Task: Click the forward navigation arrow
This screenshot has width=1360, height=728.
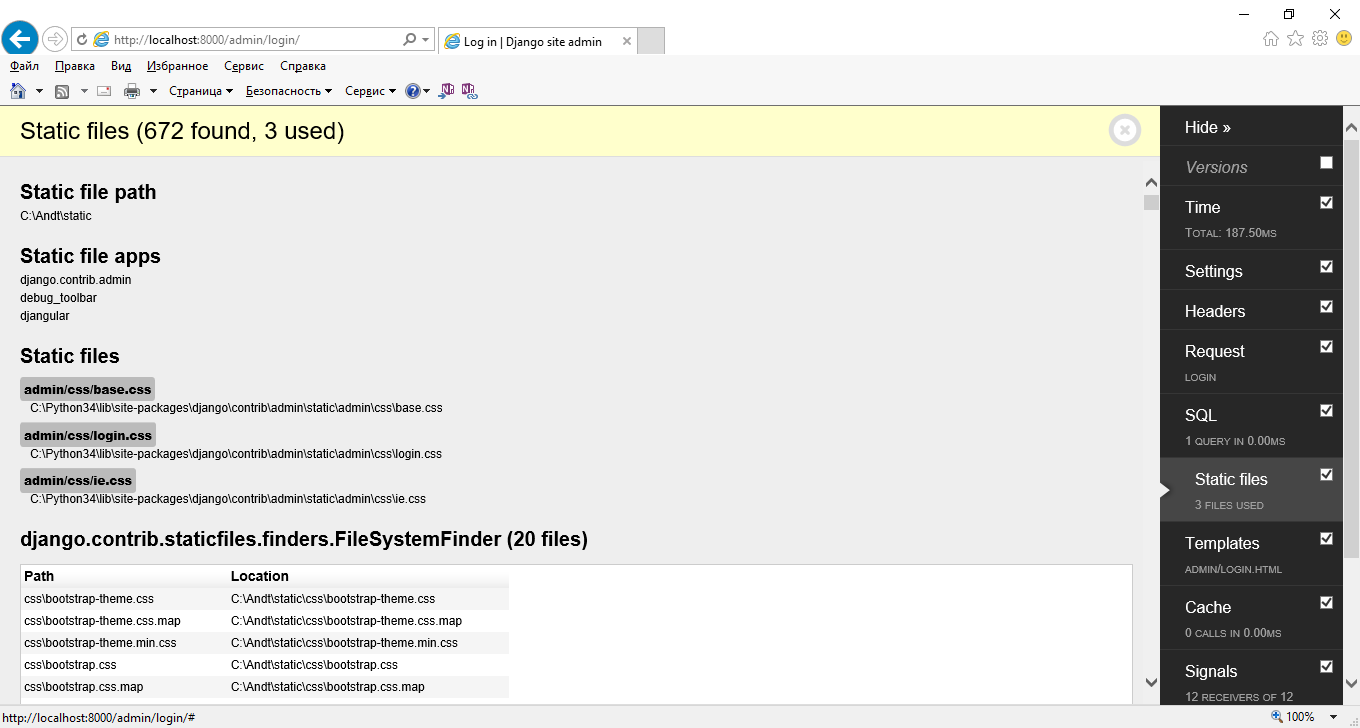Action: pyautogui.click(x=55, y=40)
